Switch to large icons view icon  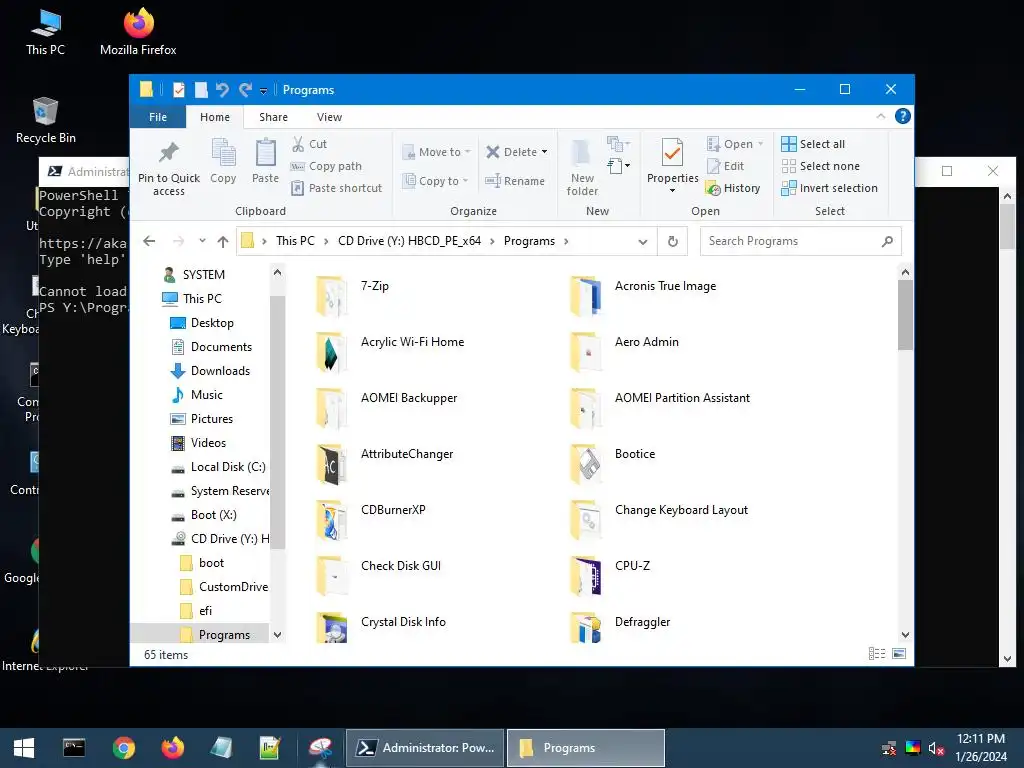point(899,654)
